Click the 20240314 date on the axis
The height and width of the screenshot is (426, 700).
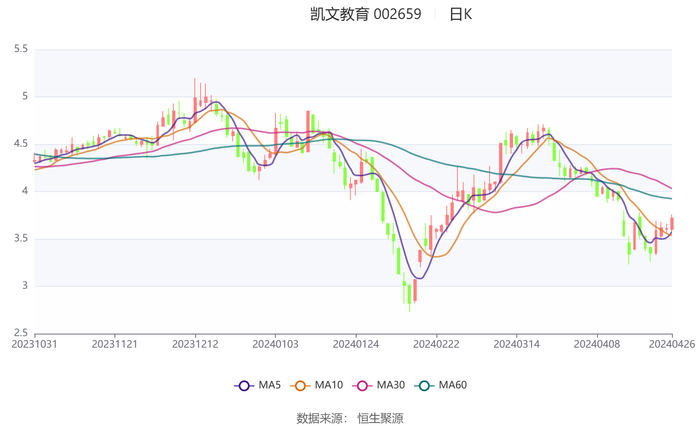[x=516, y=343]
